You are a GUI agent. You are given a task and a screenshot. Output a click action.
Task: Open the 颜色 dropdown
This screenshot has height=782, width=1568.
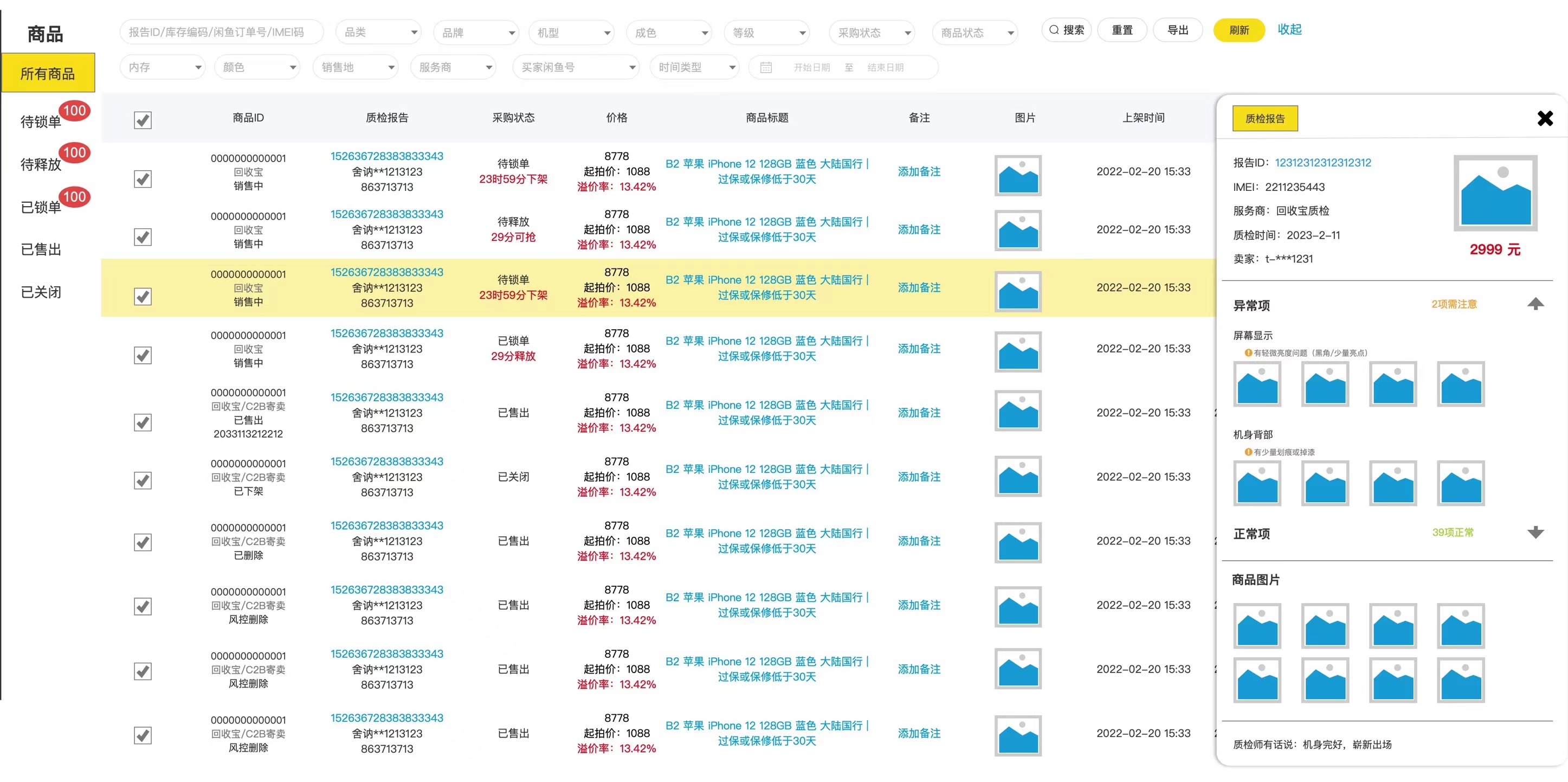coord(257,67)
